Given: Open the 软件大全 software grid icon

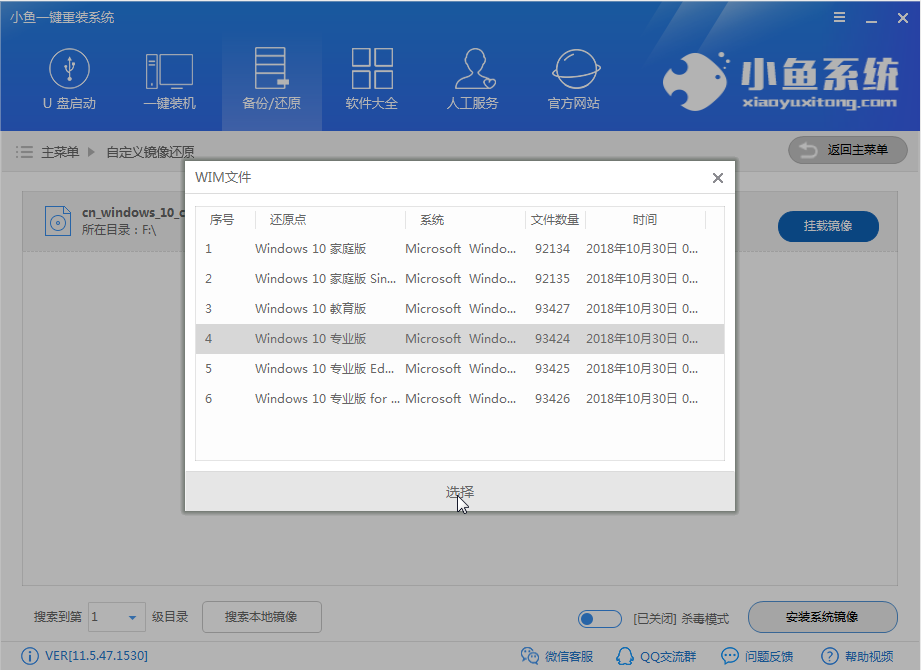Looking at the screenshot, I should (372, 70).
